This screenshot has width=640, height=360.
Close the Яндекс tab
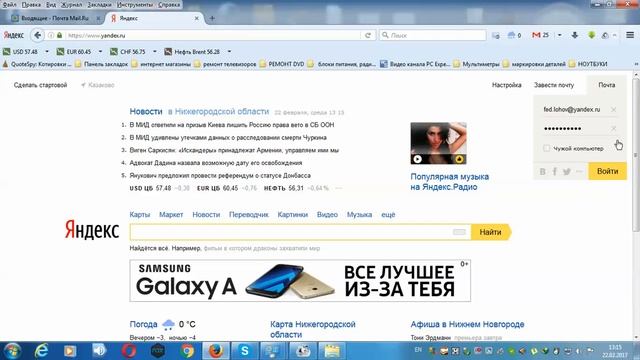[197, 18]
